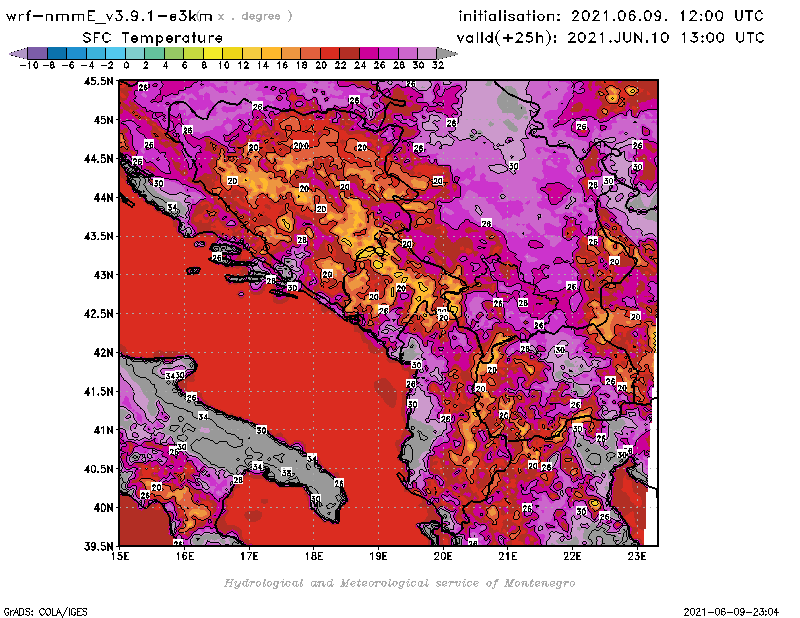The image size is (800, 618).
Task: Click the legend swatch between 16 and 18
Action: (290, 54)
